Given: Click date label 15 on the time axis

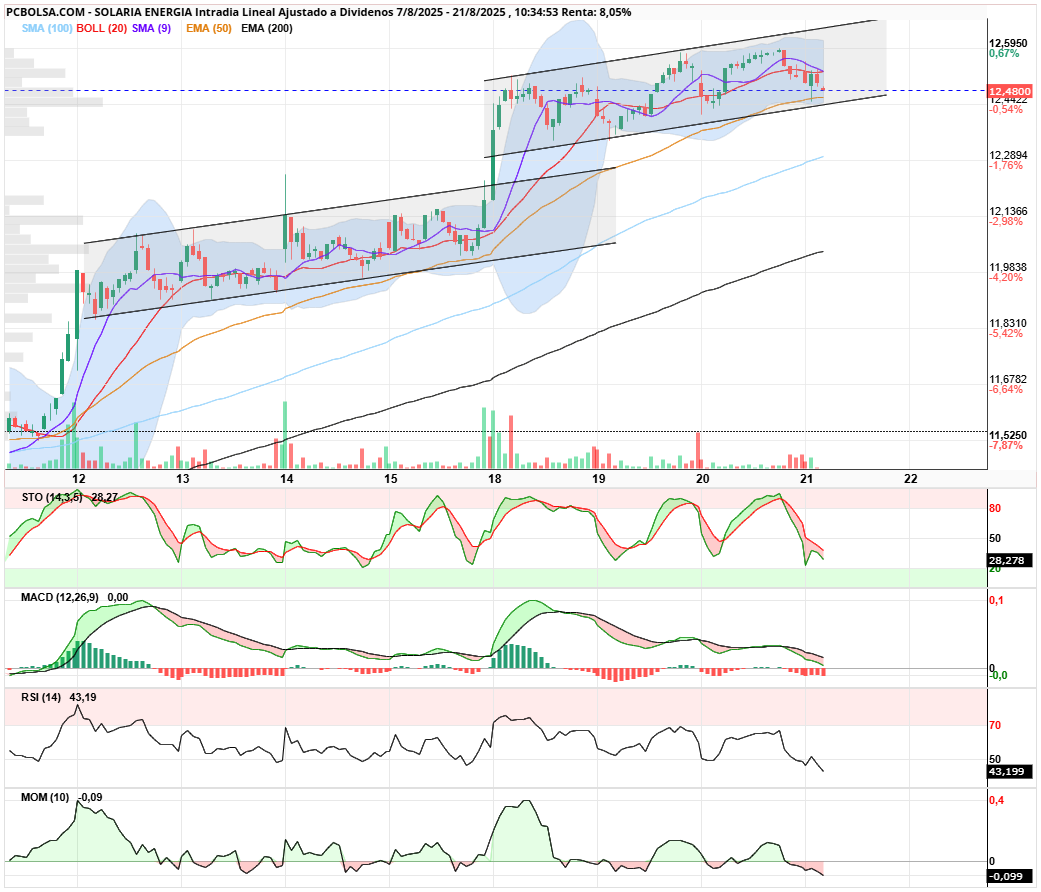Looking at the screenshot, I should [390, 479].
